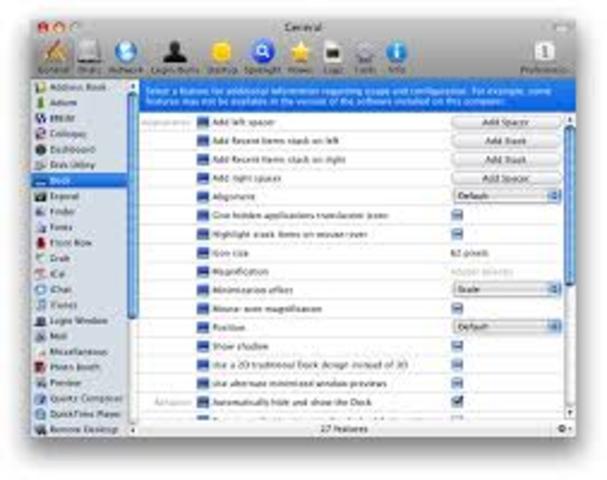Open the Minimization effect Scale dropdown
607x480 pixels.
click(x=507, y=289)
